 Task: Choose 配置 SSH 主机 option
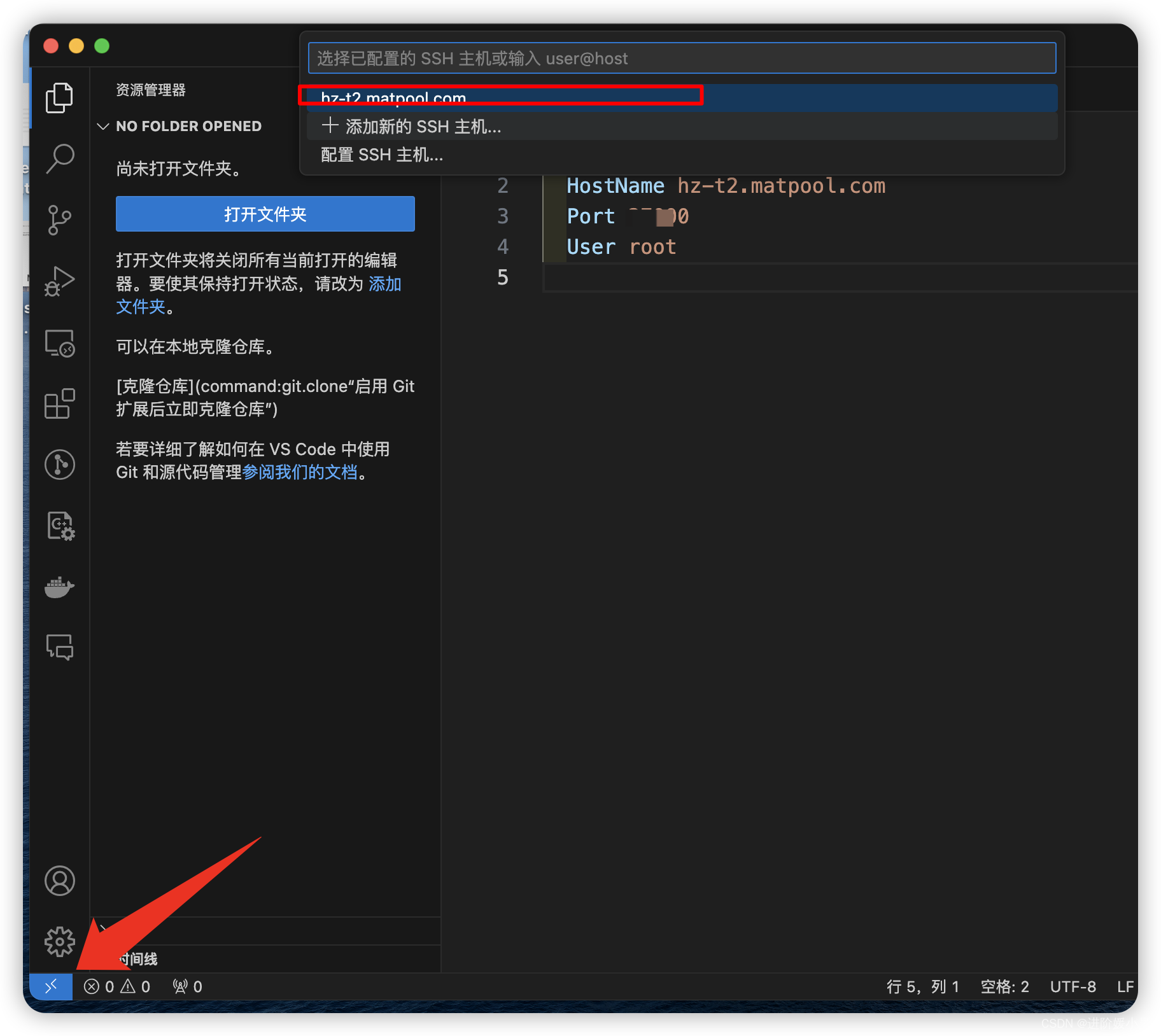tap(682, 155)
